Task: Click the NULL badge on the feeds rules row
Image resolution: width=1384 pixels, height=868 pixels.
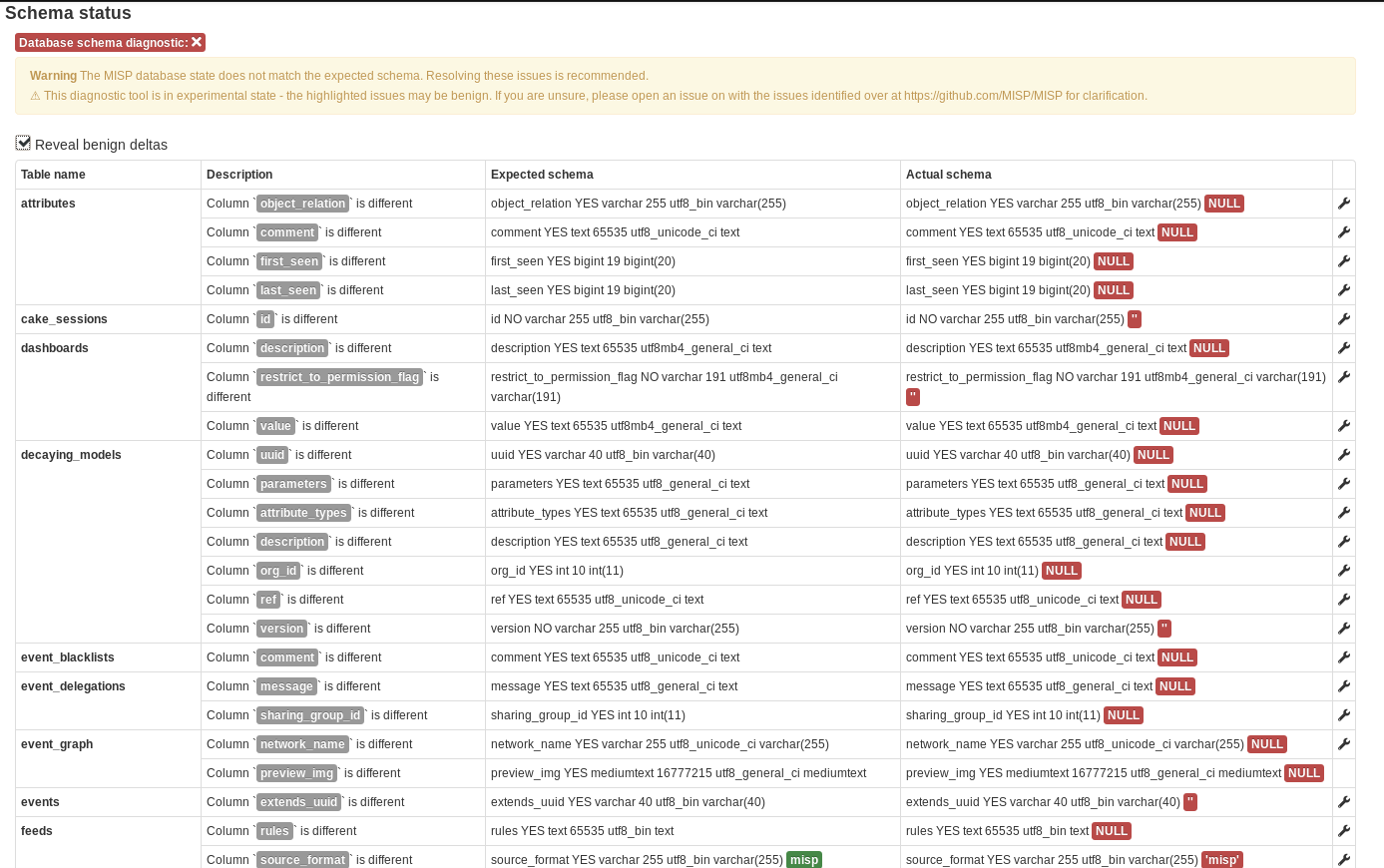Action: (x=1111, y=830)
